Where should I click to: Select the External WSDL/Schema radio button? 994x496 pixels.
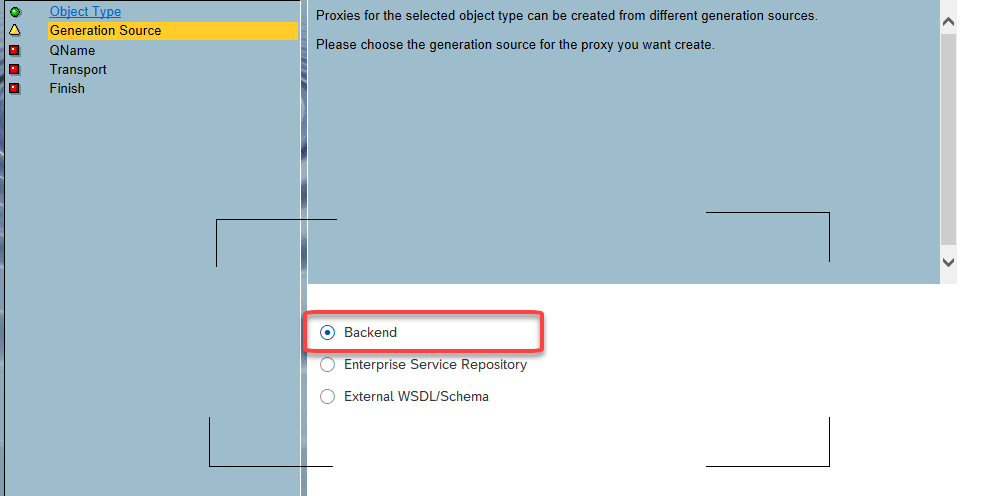pos(328,397)
